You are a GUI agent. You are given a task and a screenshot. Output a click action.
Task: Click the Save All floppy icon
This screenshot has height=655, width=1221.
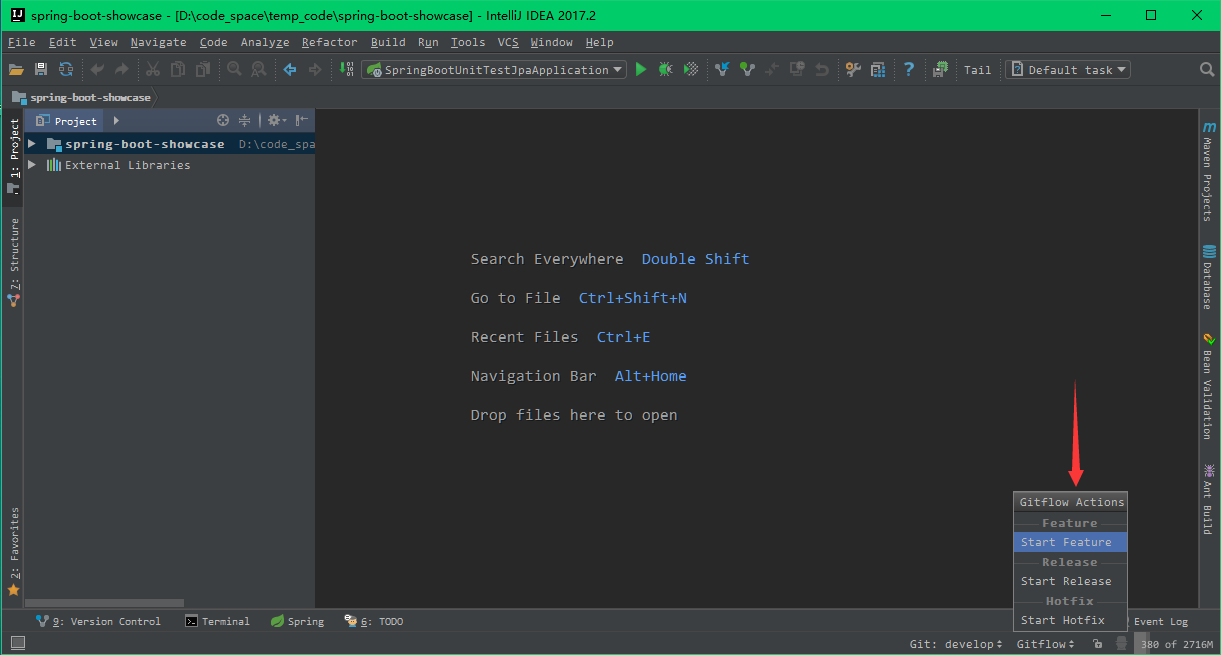(x=41, y=69)
